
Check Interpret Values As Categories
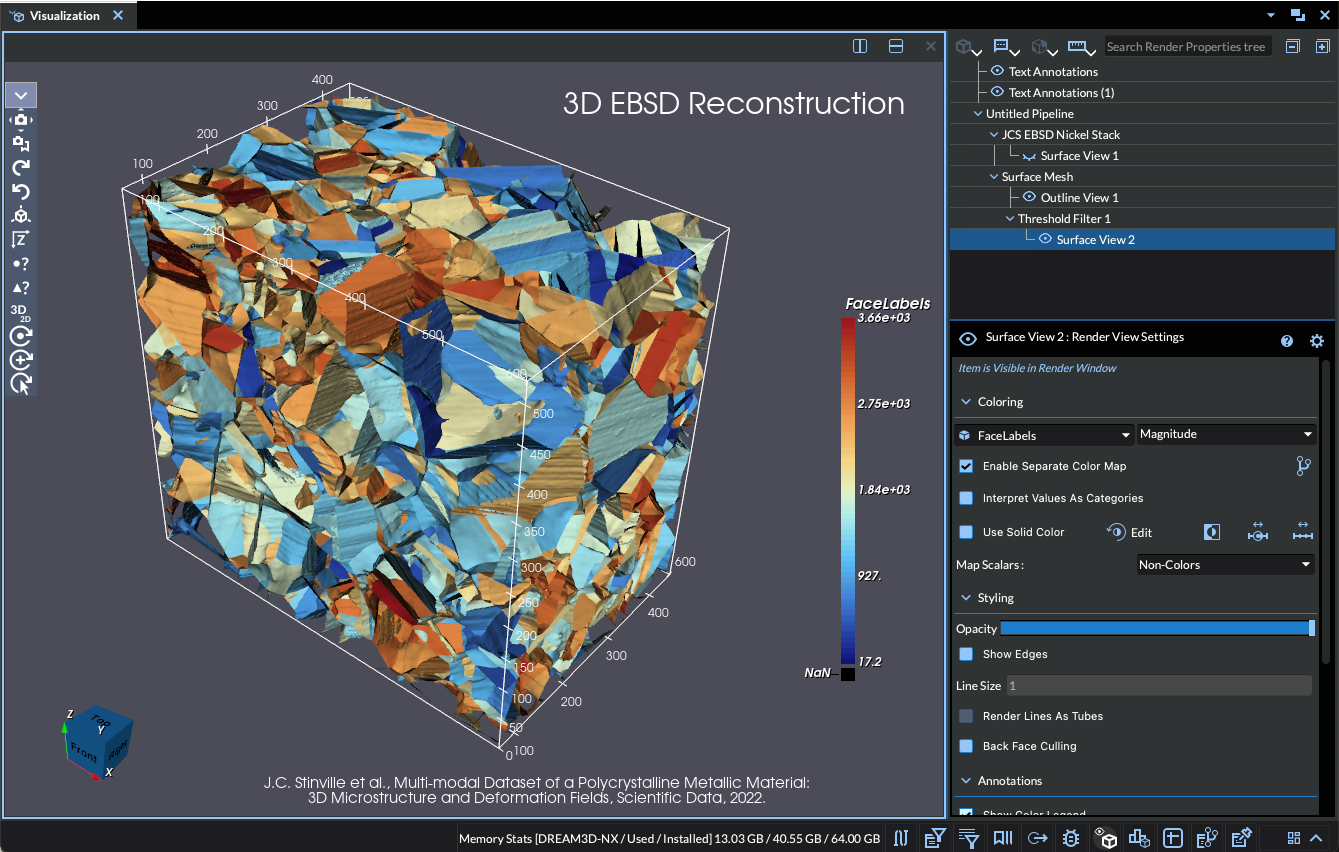[966, 498]
